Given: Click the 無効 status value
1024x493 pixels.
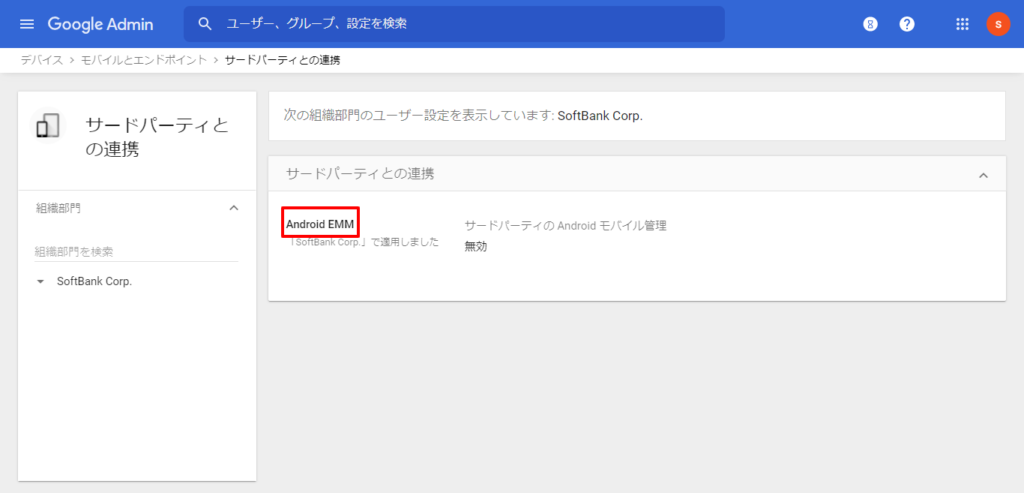Looking at the screenshot, I should 476,246.
